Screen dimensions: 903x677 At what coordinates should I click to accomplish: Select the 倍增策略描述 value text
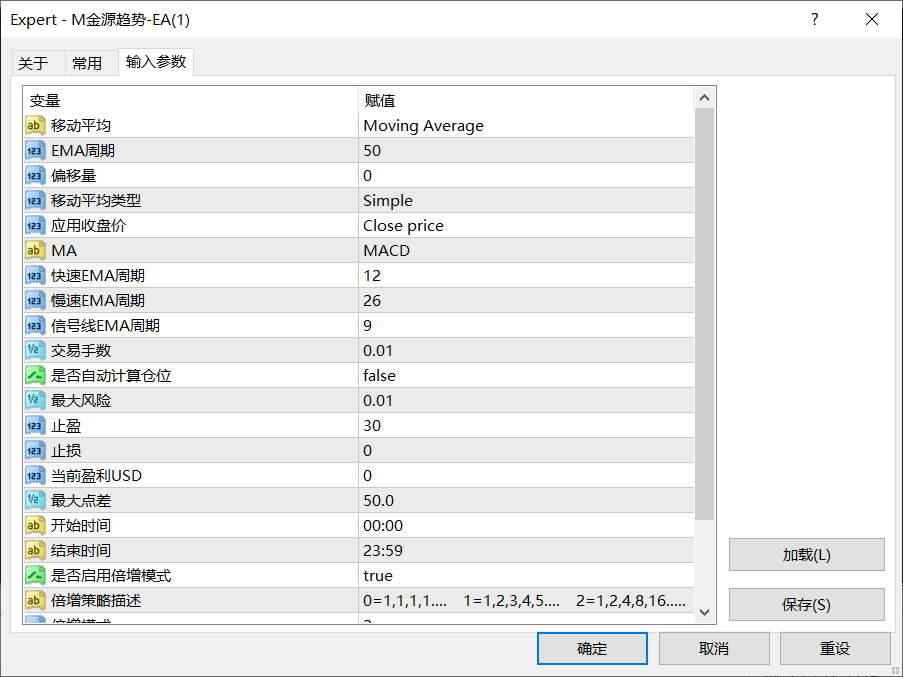pos(524,601)
